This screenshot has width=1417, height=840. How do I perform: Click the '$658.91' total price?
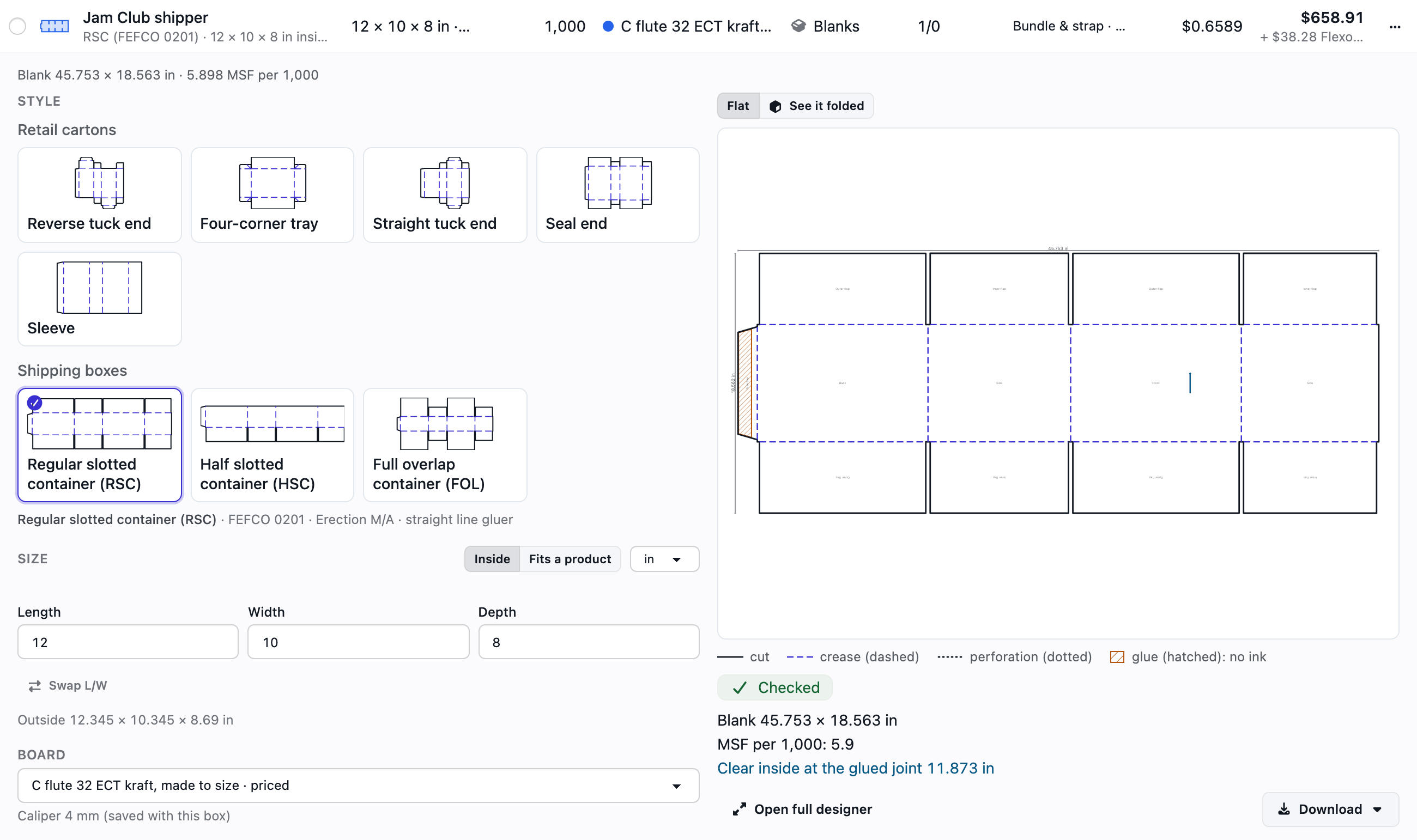point(1331,17)
